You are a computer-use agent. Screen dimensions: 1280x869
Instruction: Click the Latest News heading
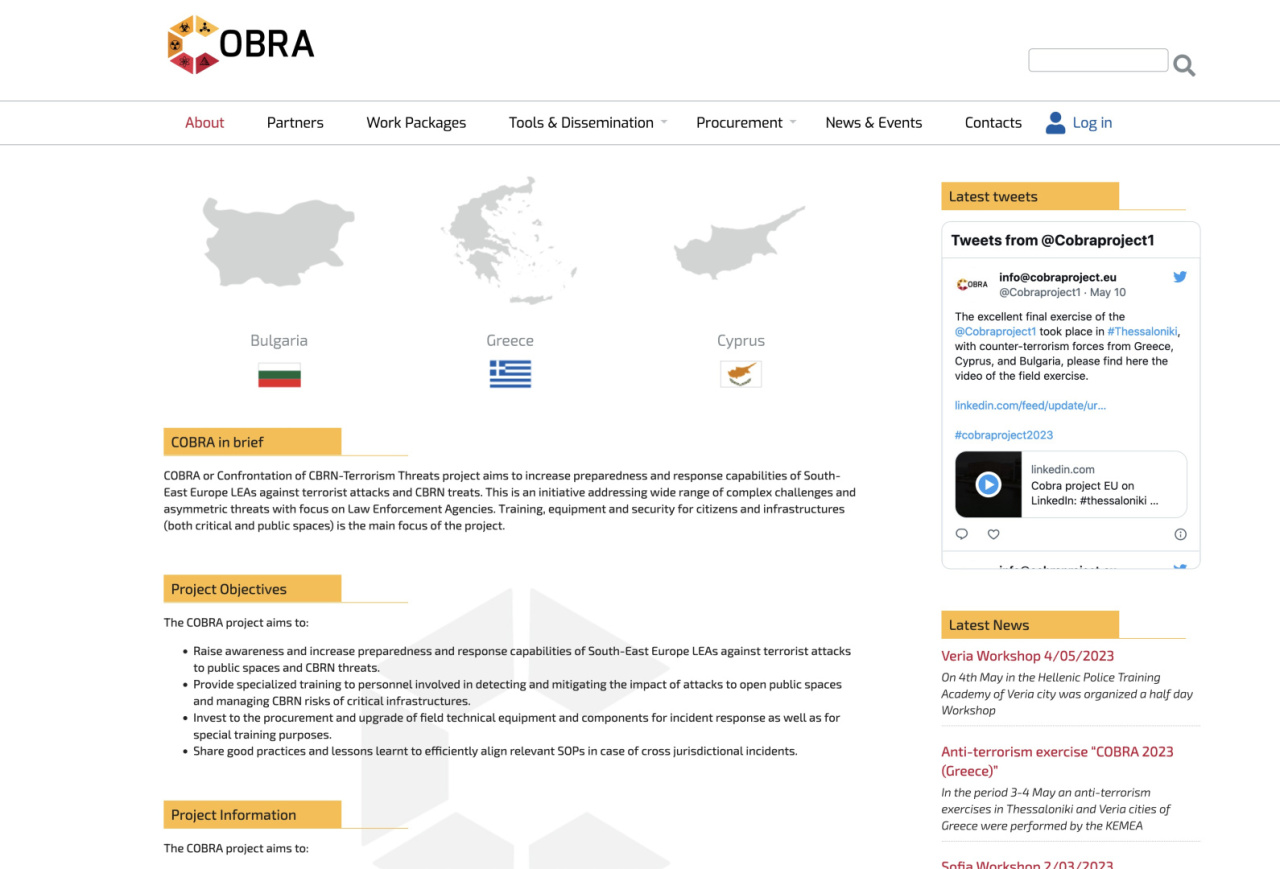pyautogui.click(x=1030, y=625)
